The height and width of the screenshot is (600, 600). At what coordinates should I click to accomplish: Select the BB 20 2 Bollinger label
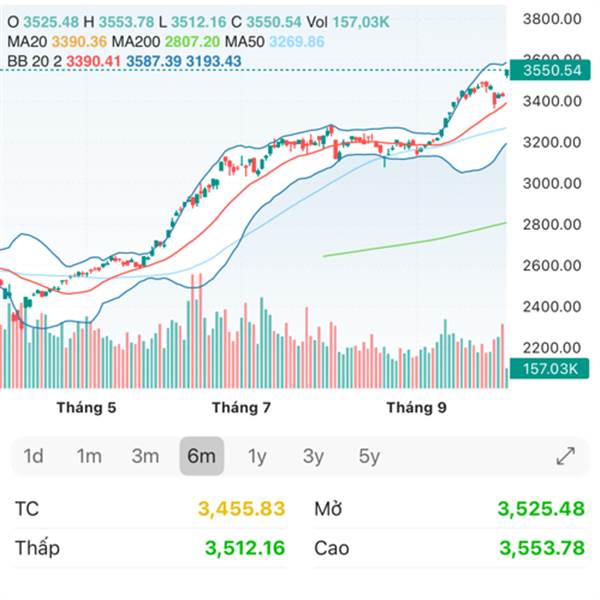(32, 61)
